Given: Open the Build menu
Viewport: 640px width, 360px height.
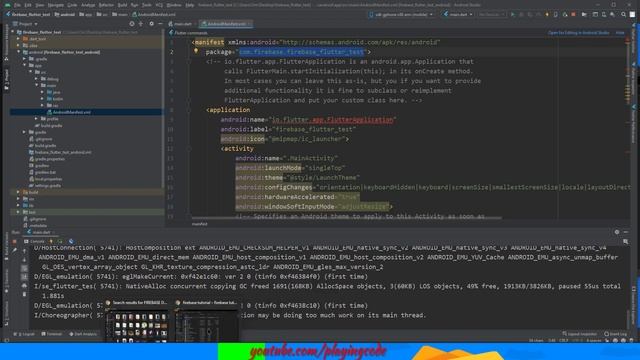Looking at the screenshot, I should click(x=122, y=5).
